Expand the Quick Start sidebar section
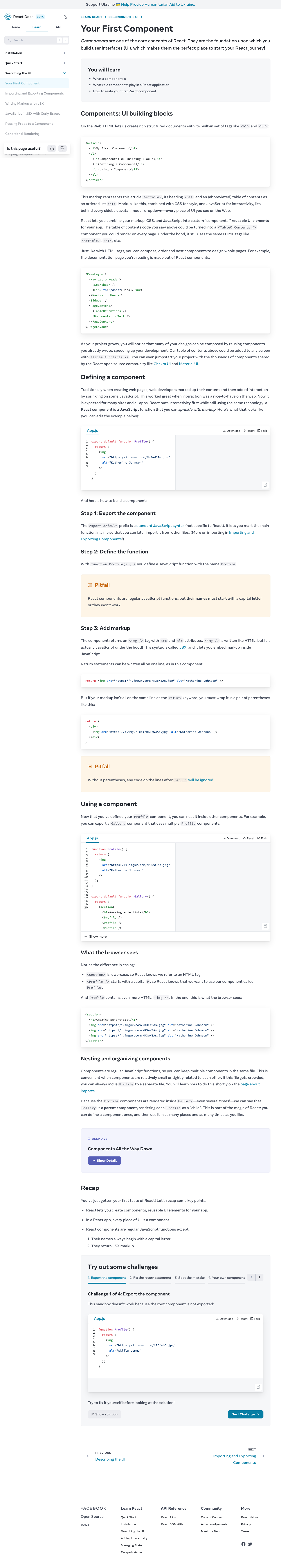 coord(35,63)
